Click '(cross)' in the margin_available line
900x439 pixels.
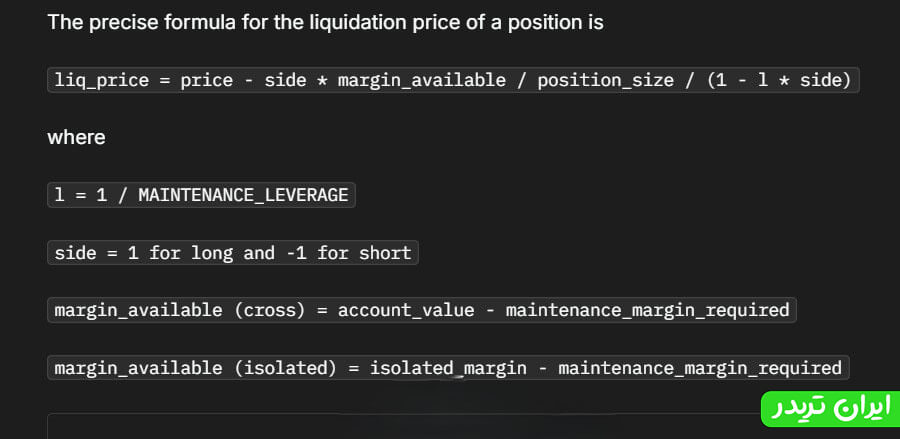tap(269, 310)
